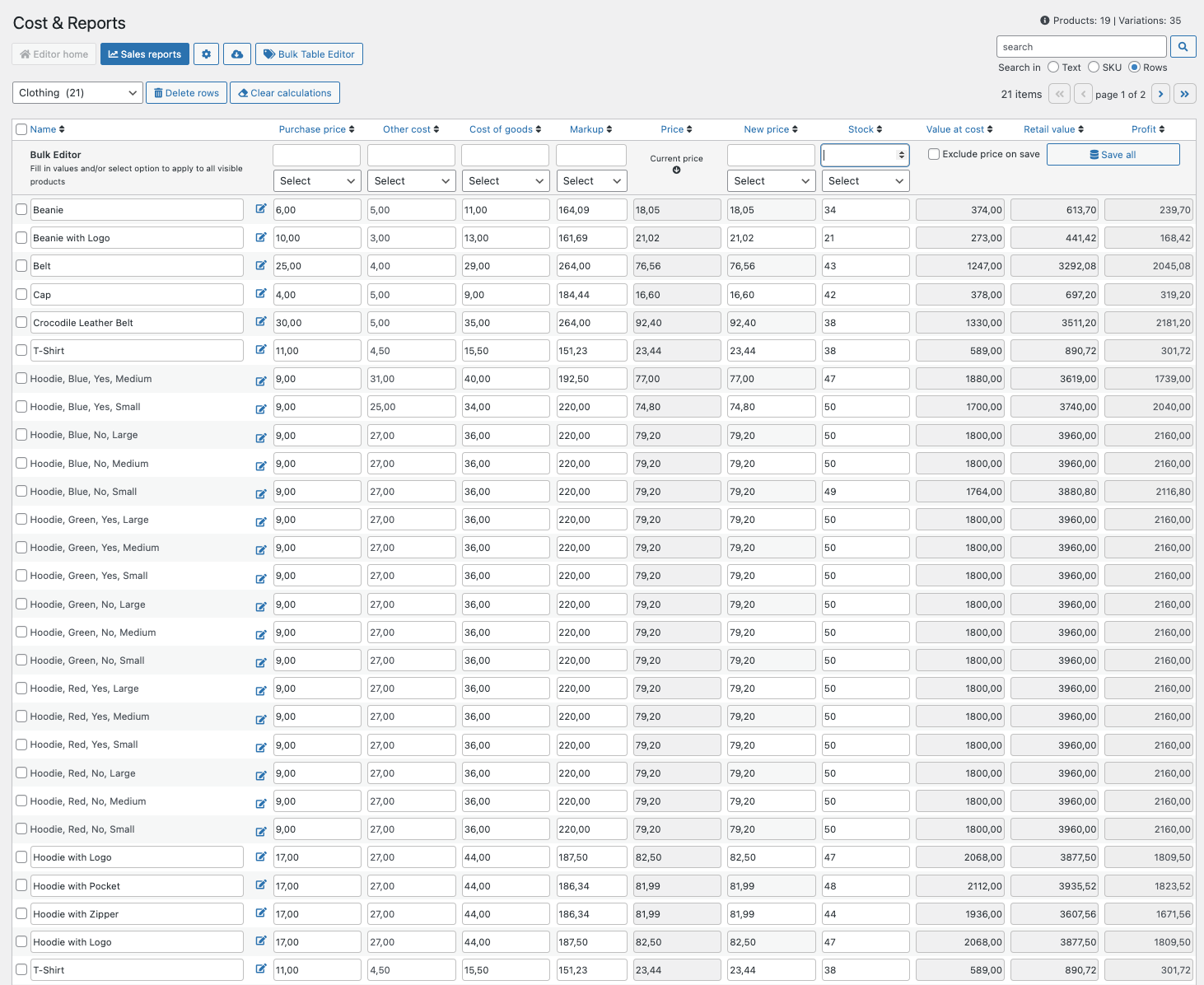Screen dimensions: 1204x985
Task: Click the search magnifier icon button
Action: [x=1183, y=47]
